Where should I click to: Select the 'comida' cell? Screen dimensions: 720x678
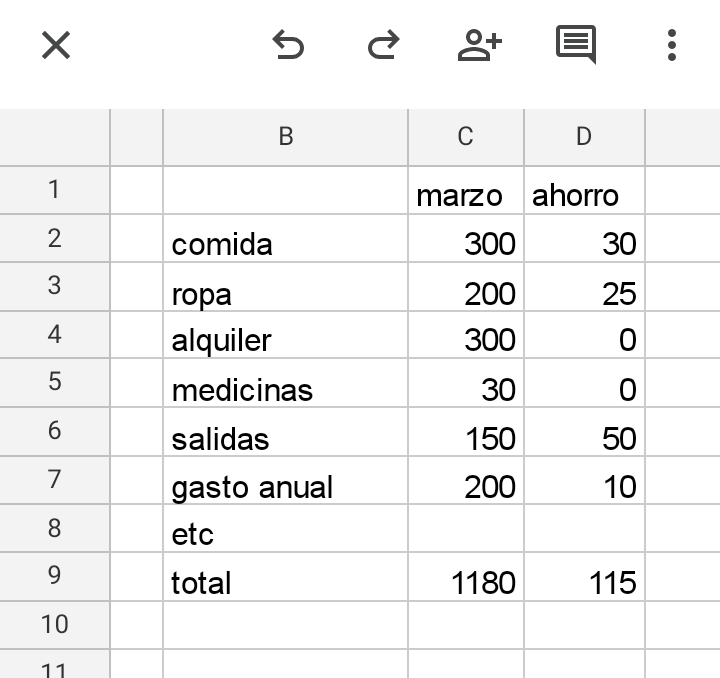point(285,243)
